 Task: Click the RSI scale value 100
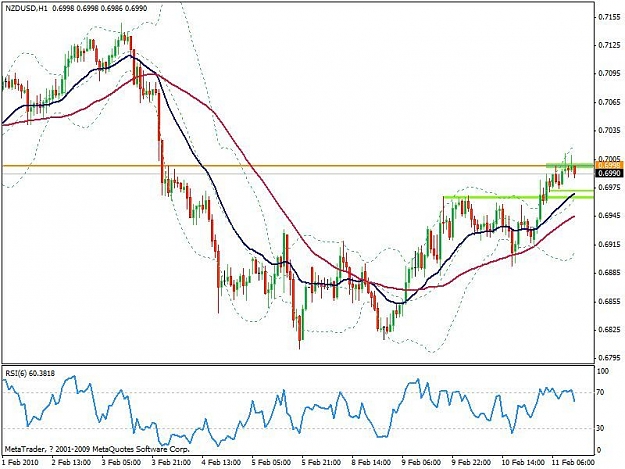604,371
